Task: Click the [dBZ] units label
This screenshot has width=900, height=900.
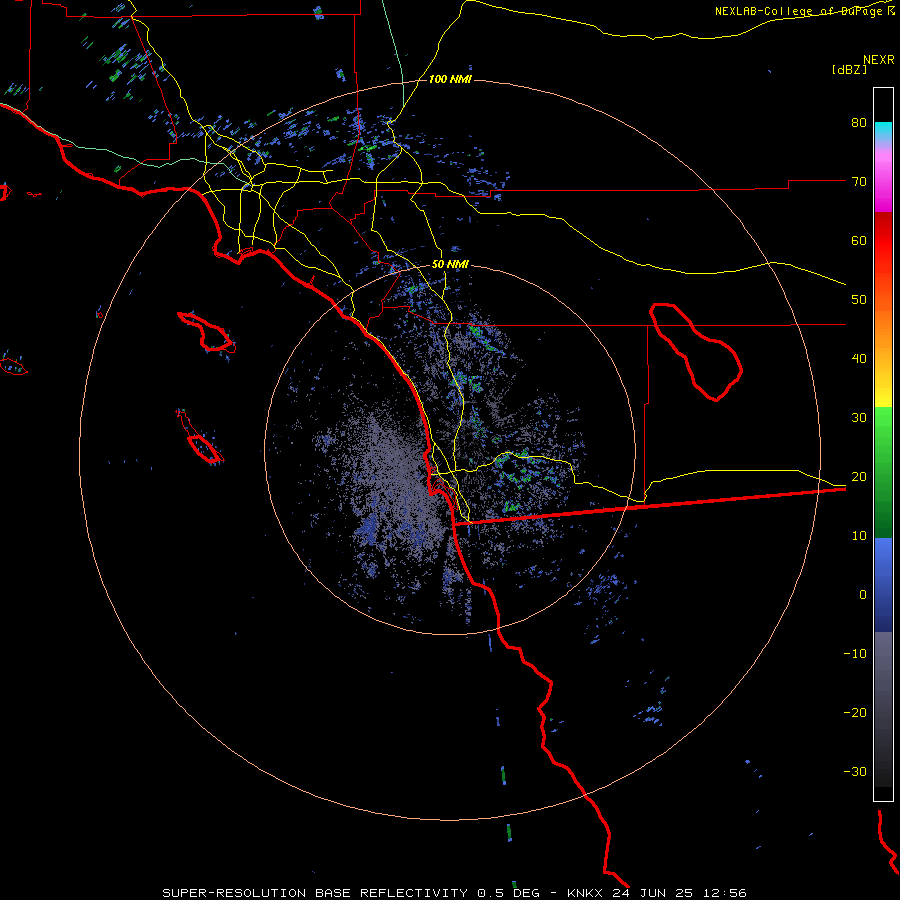Action: coord(849,69)
